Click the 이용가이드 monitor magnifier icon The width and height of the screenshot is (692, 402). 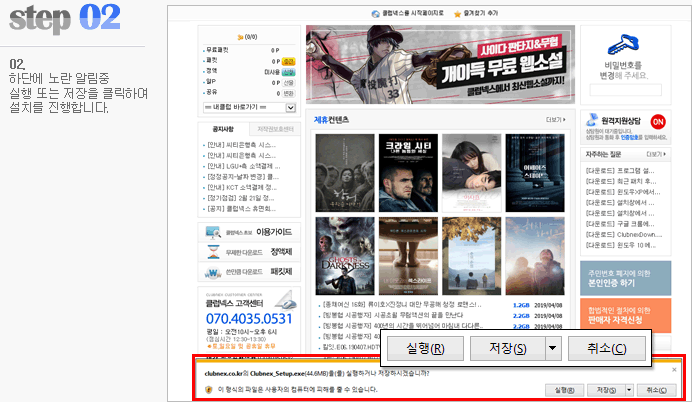213,232
